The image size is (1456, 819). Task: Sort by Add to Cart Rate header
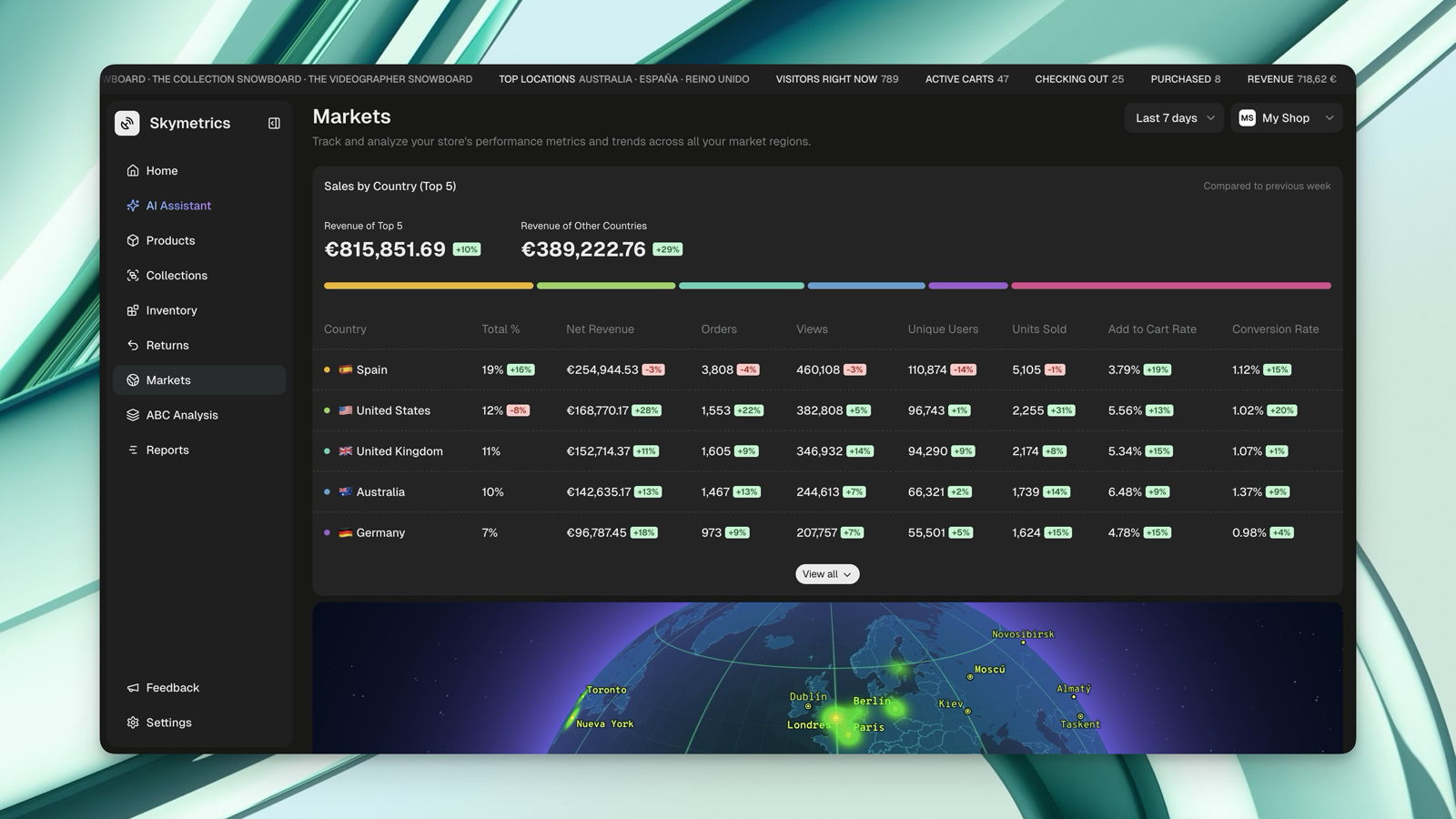(1152, 329)
